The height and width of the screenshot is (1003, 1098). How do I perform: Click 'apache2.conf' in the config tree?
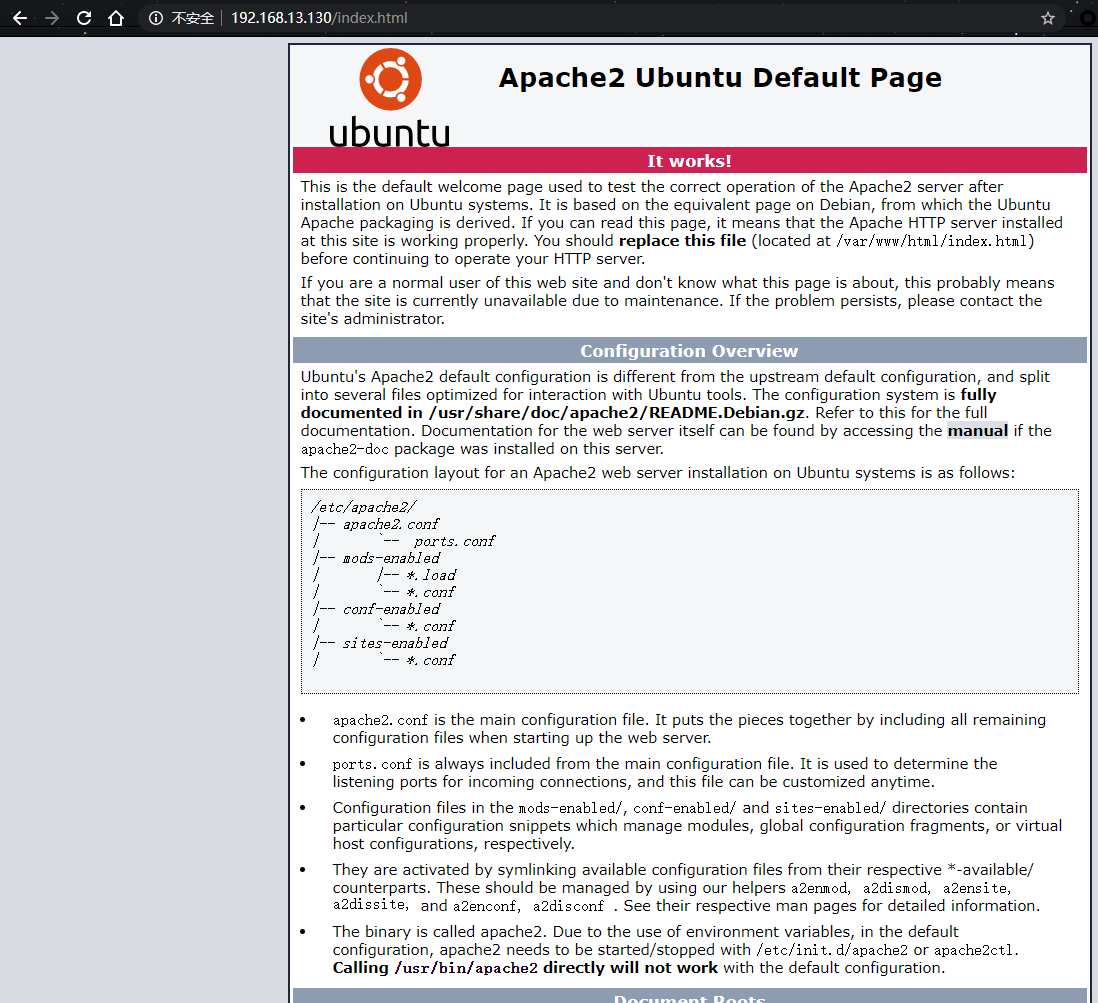(391, 524)
